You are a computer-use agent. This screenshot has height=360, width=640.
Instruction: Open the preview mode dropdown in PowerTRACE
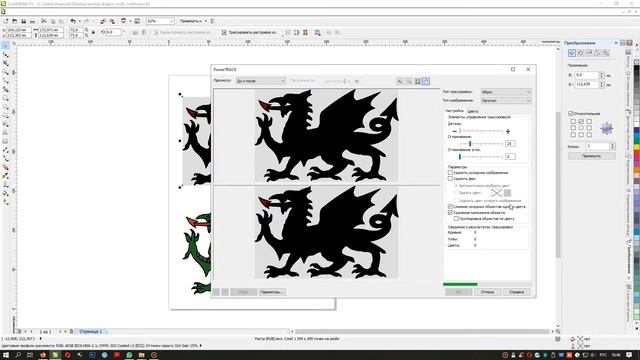click(x=260, y=81)
